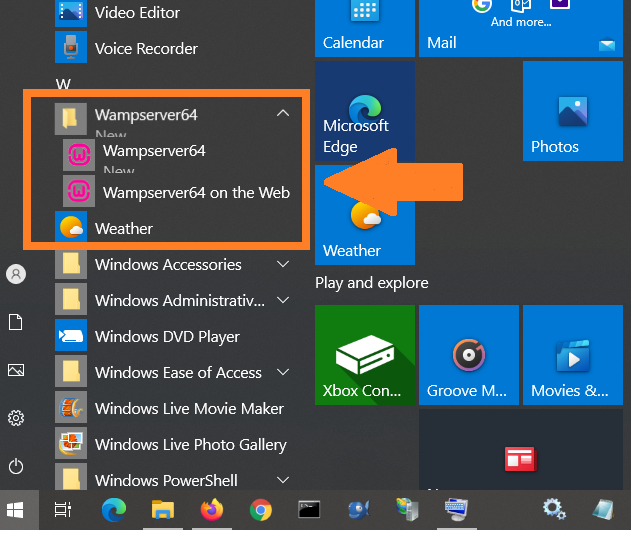Click Firefox icon on the taskbar
Viewport: 631px width, 535px height.
(x=211, y=510)
